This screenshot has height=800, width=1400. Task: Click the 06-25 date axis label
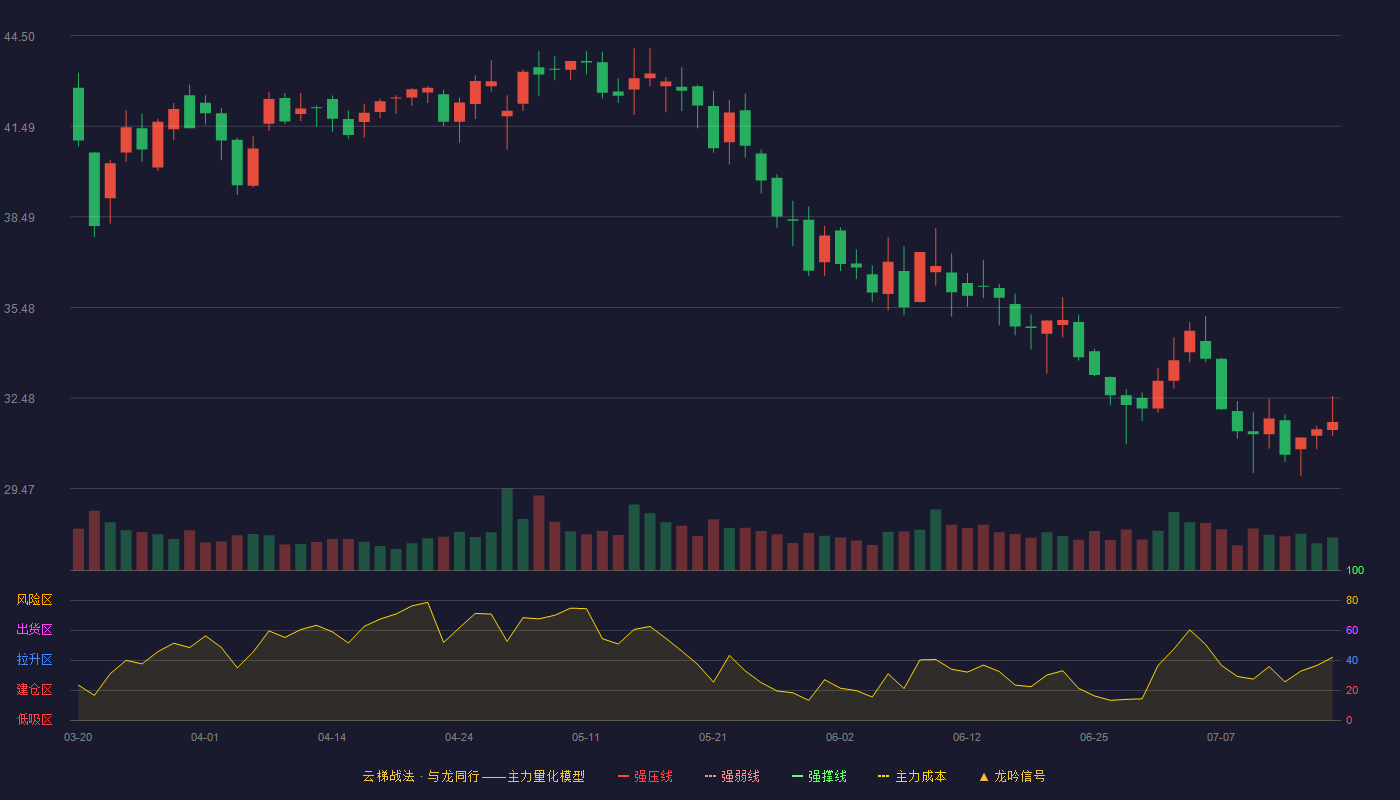click(1094, 737)
